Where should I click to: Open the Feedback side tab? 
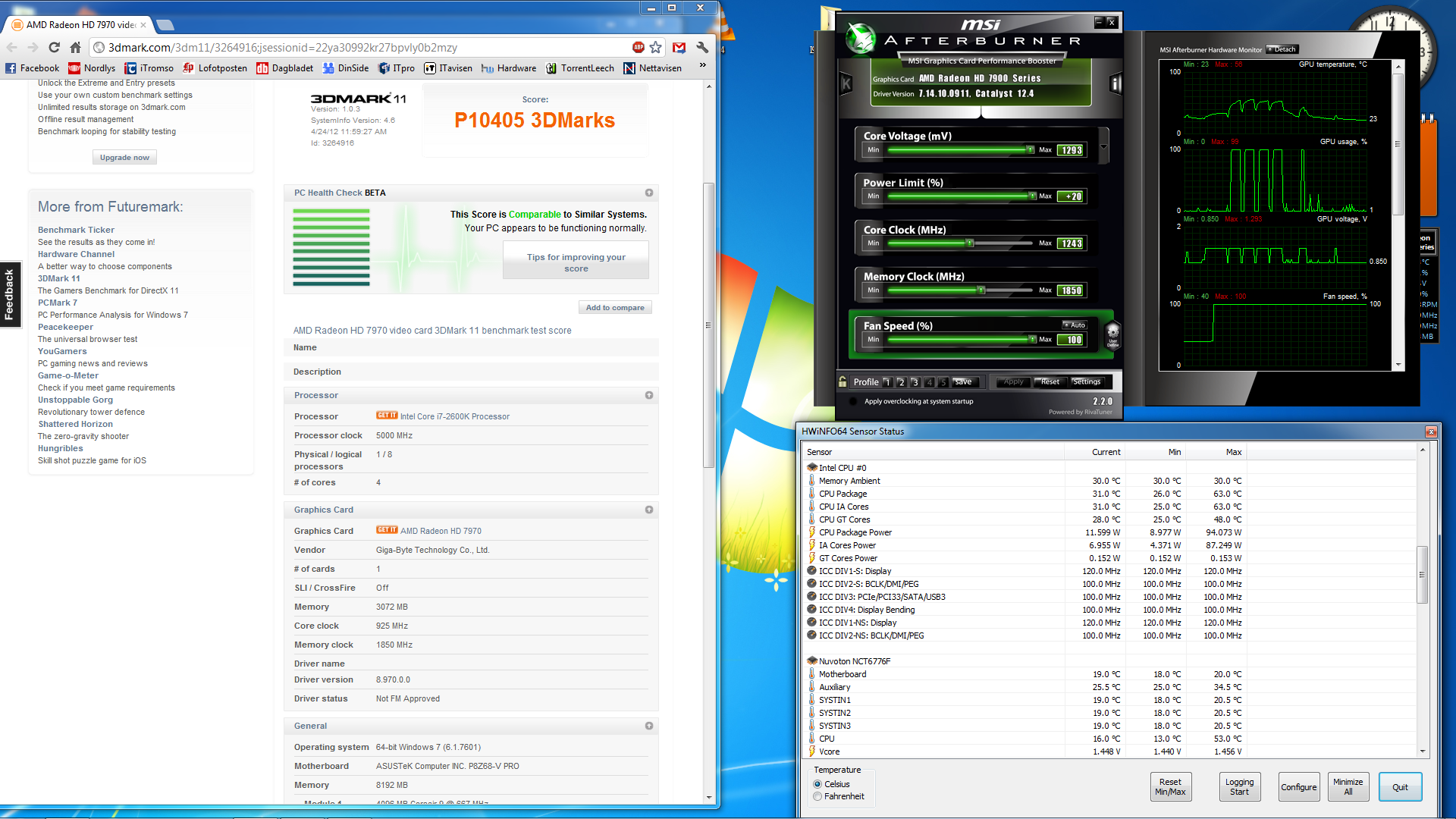tap(10, 294)
